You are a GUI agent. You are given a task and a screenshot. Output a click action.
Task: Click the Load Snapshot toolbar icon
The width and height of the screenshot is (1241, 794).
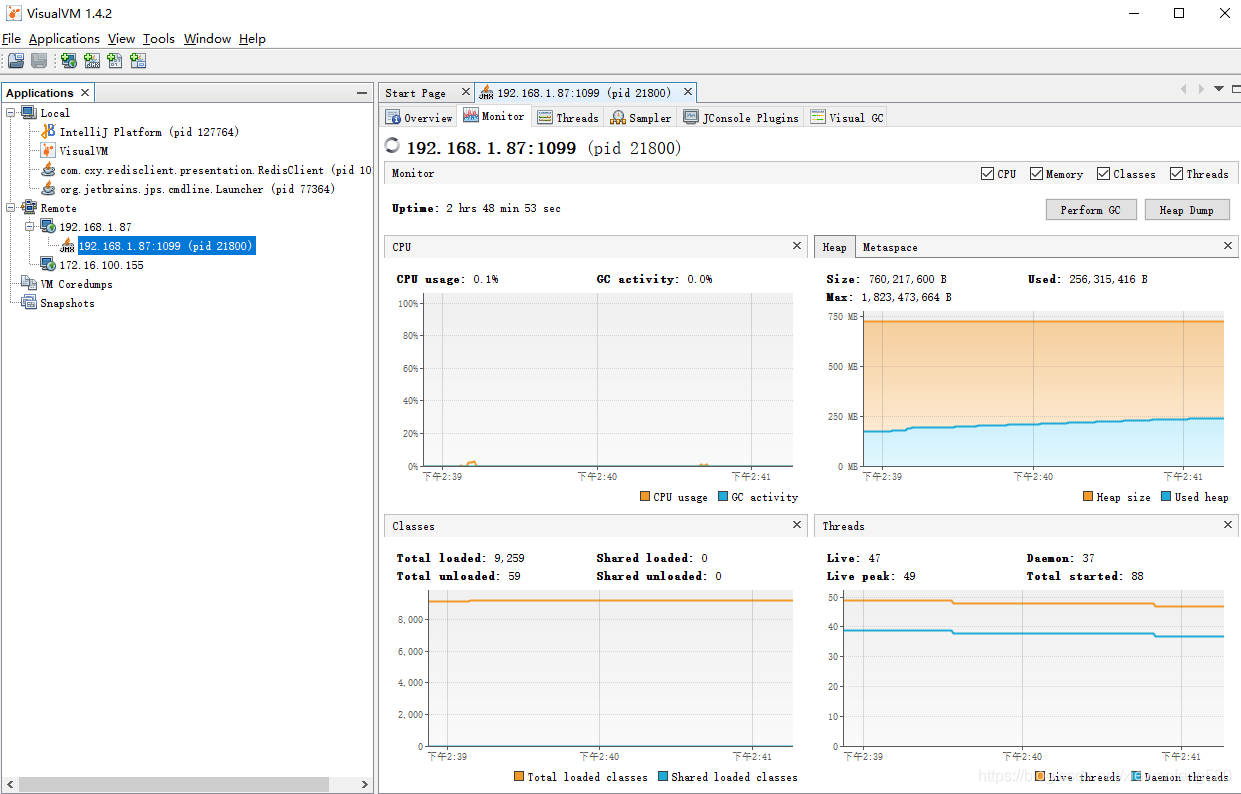(16, 61)
